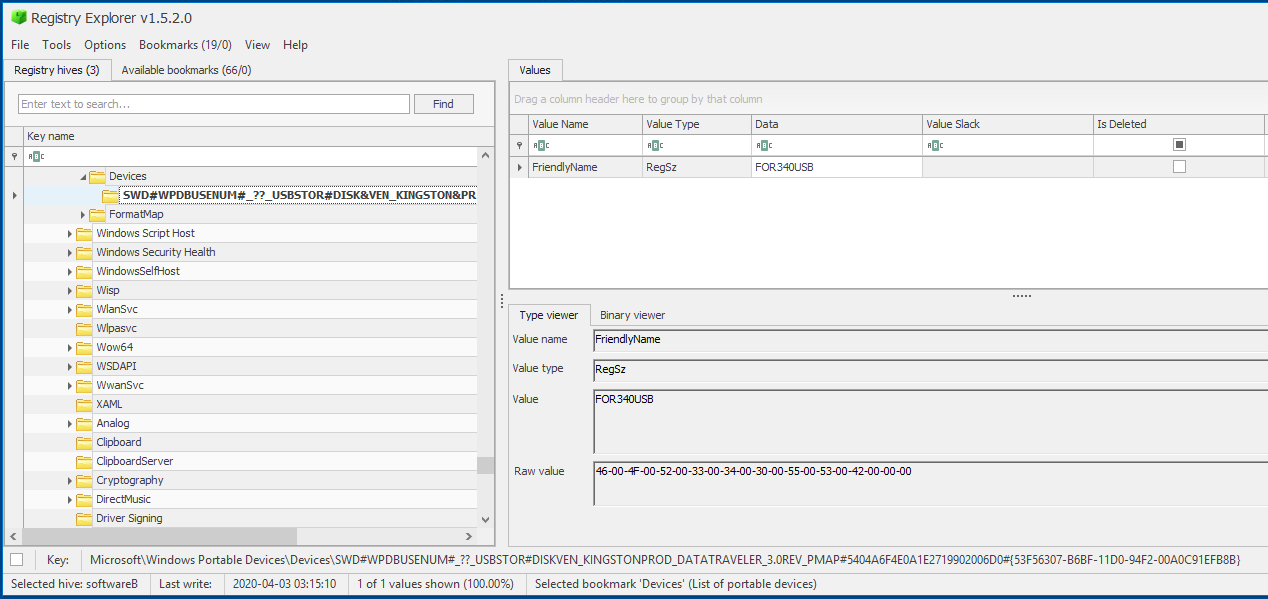Click the folder icon next to Wisp
The height and width of the screenshot is (599, 1268).
(x=84, y=291)
